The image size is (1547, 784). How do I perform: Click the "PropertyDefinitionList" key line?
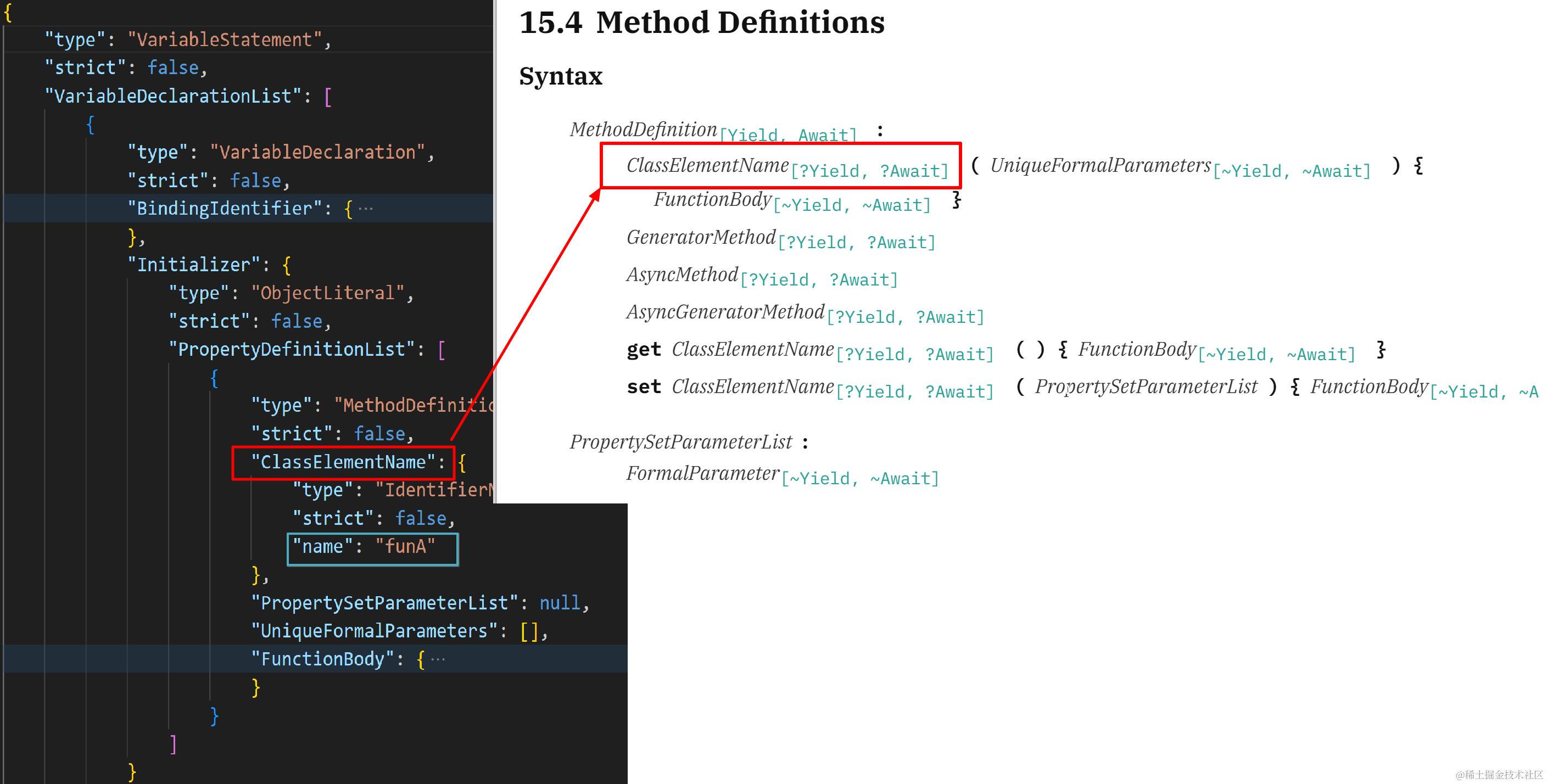click(292, 349)
